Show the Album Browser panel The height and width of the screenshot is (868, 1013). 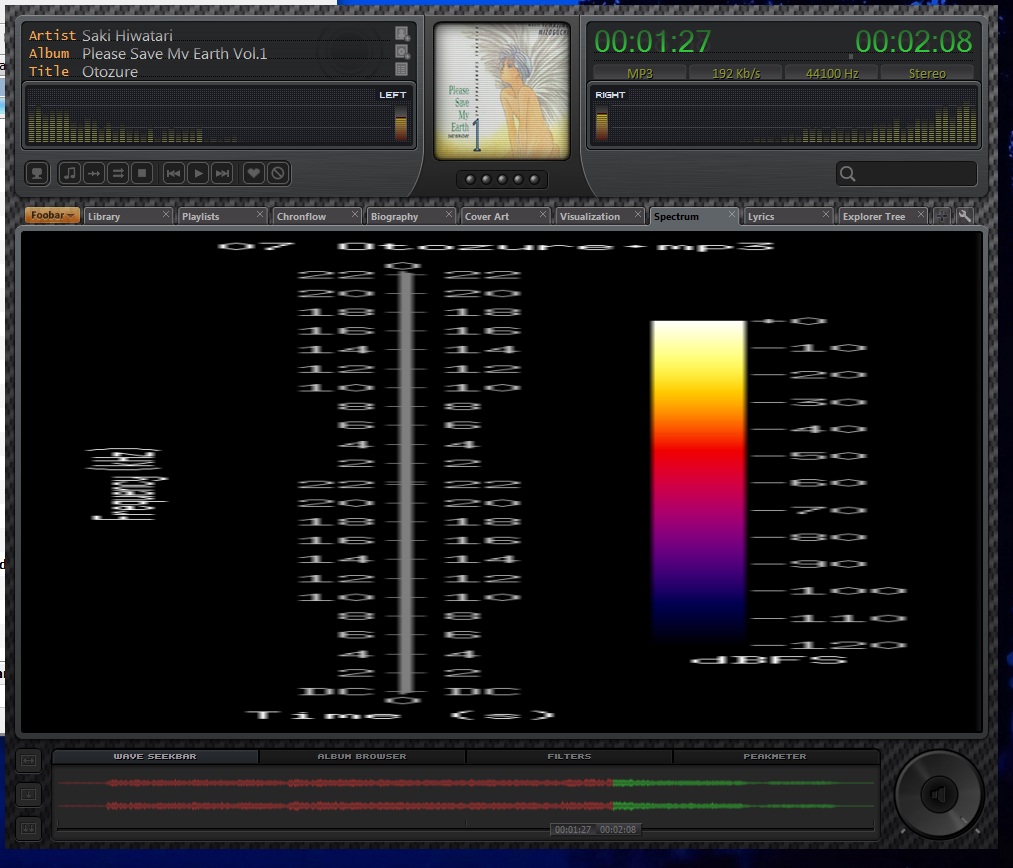[362, 757]
